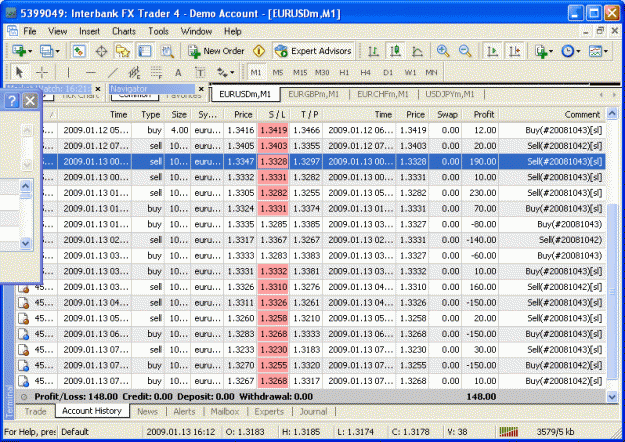Select the Trendline drawing tool
Viewport: 625px width, 442px height.
(113, 73)
